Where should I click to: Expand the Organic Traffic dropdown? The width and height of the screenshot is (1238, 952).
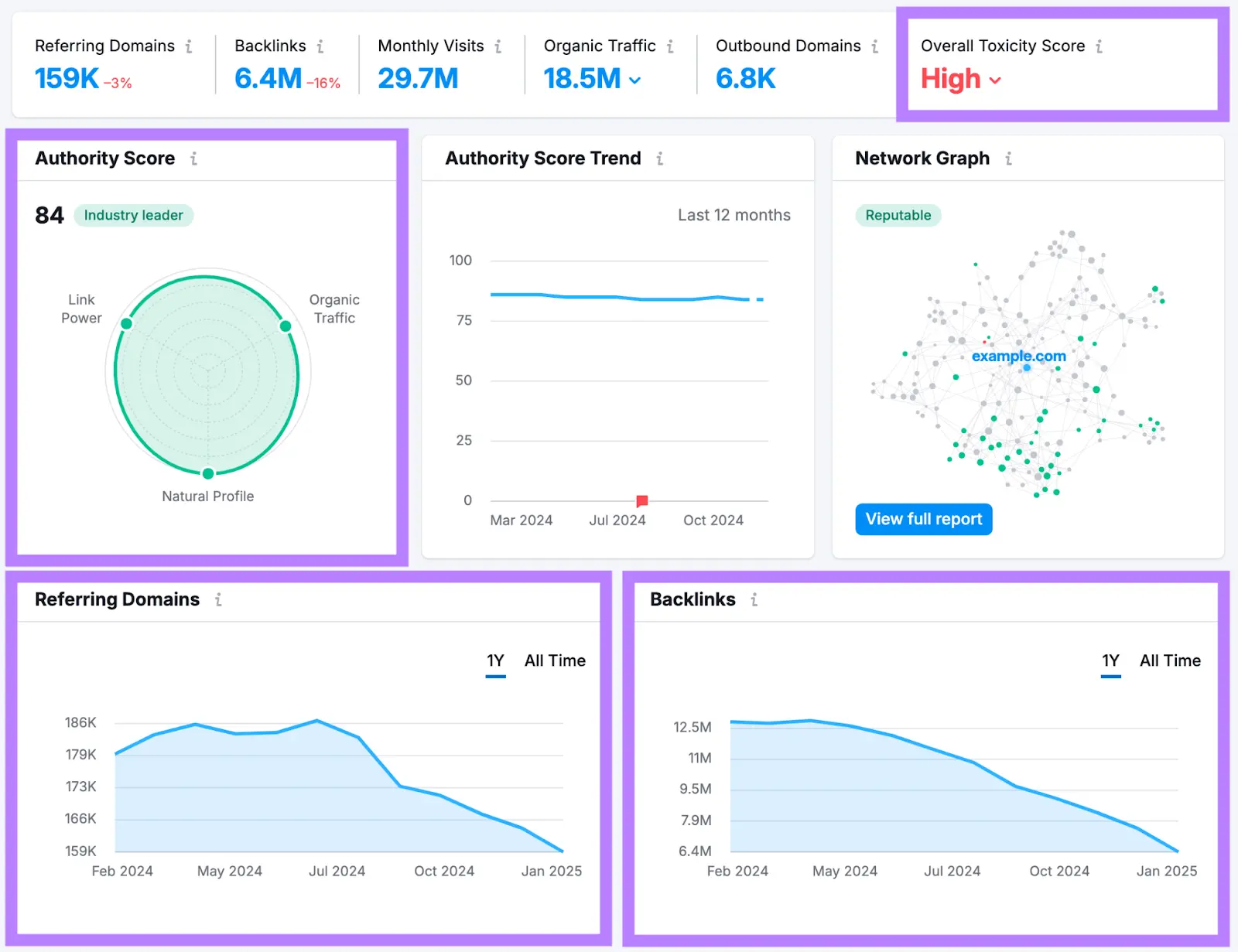point(635,79)
